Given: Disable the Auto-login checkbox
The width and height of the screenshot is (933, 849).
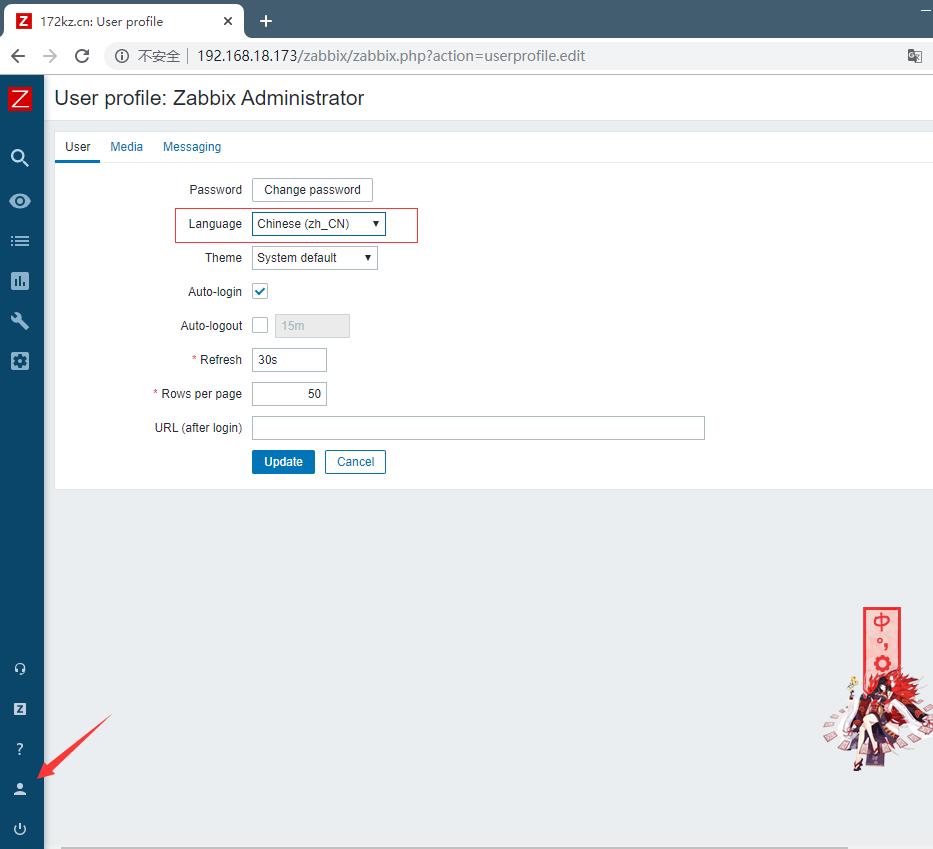Looking at the screenshot, I should tap(258, 291).
